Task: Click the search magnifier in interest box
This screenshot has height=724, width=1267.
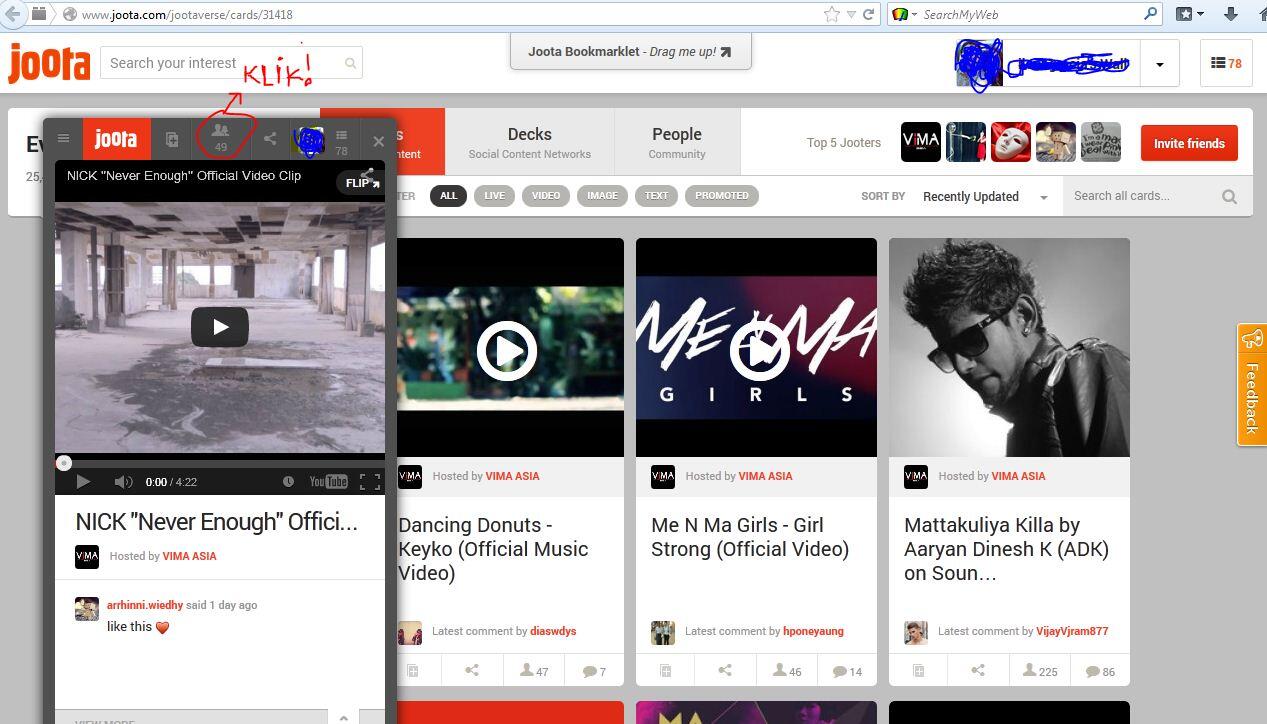Action: point(351,63)
